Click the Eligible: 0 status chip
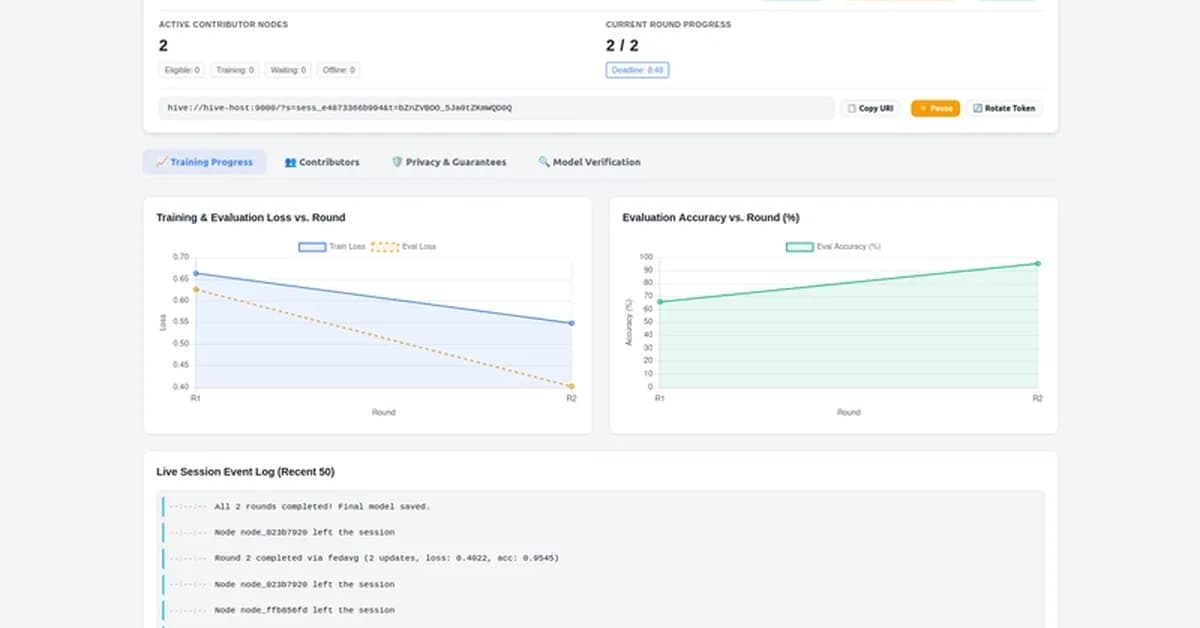 [x=182, y=70]
